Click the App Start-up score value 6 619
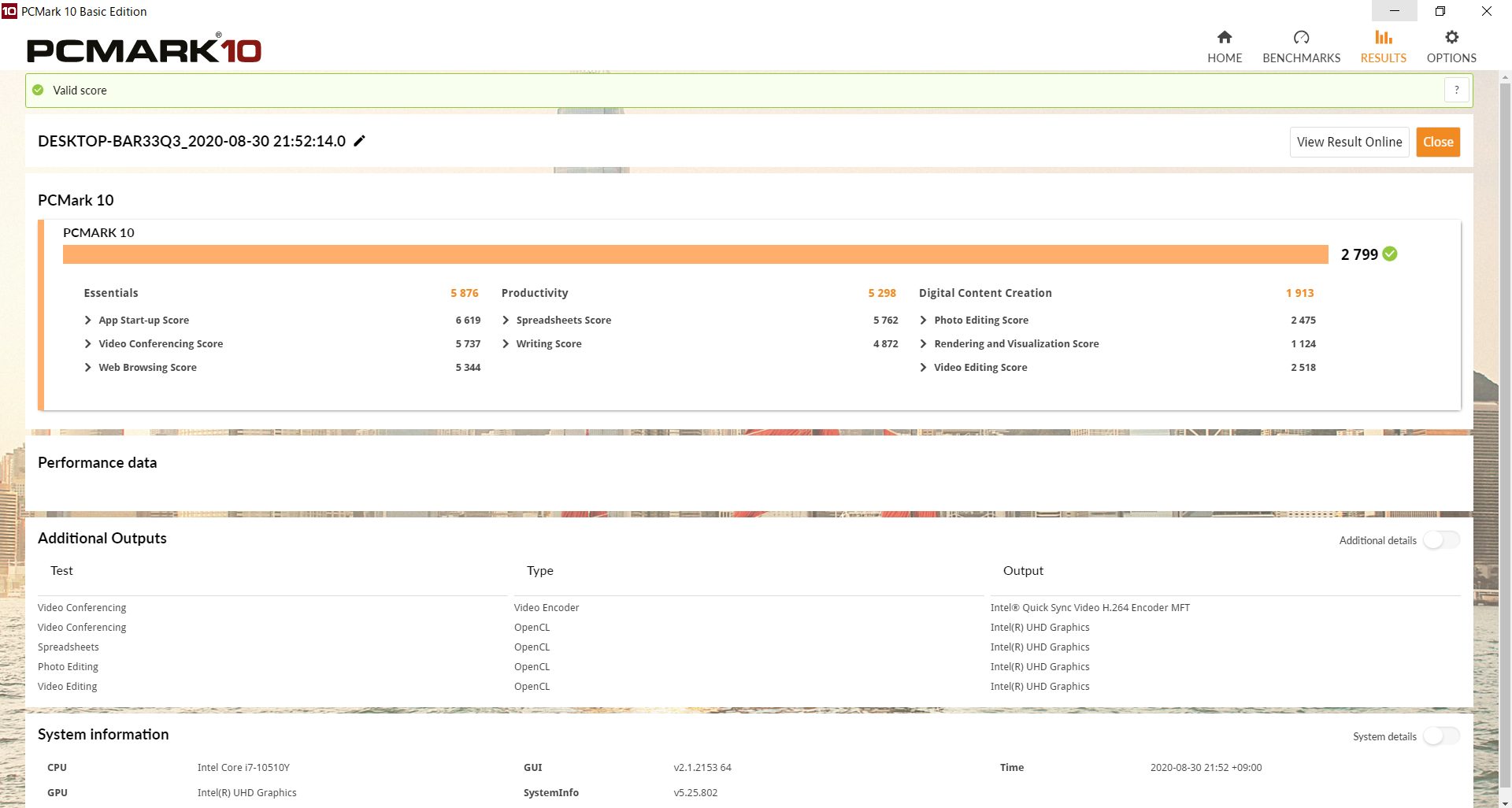This screenshot has height=808, width=1512. pyautogui.click(x=468, y=320)
